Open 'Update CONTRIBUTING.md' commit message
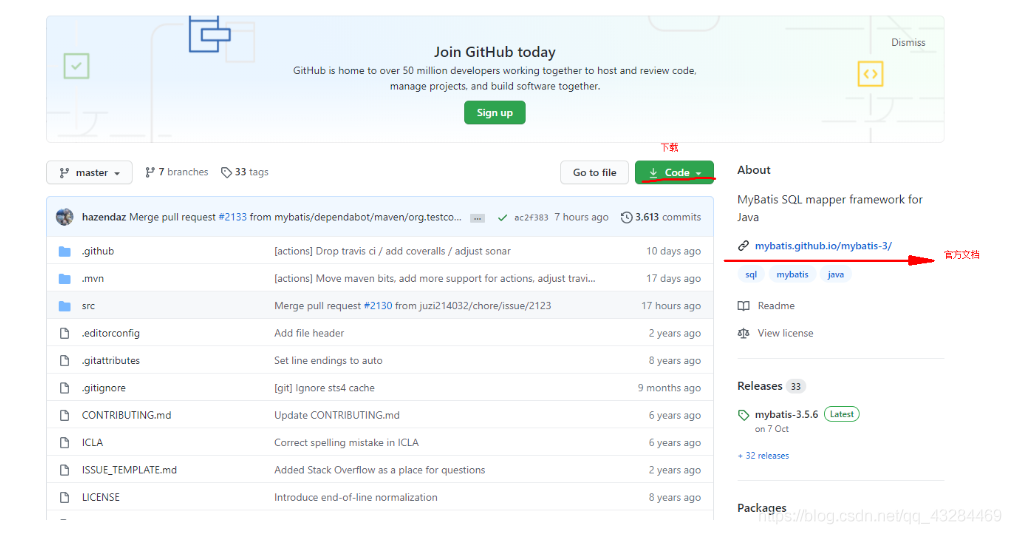 pos(337,415)
